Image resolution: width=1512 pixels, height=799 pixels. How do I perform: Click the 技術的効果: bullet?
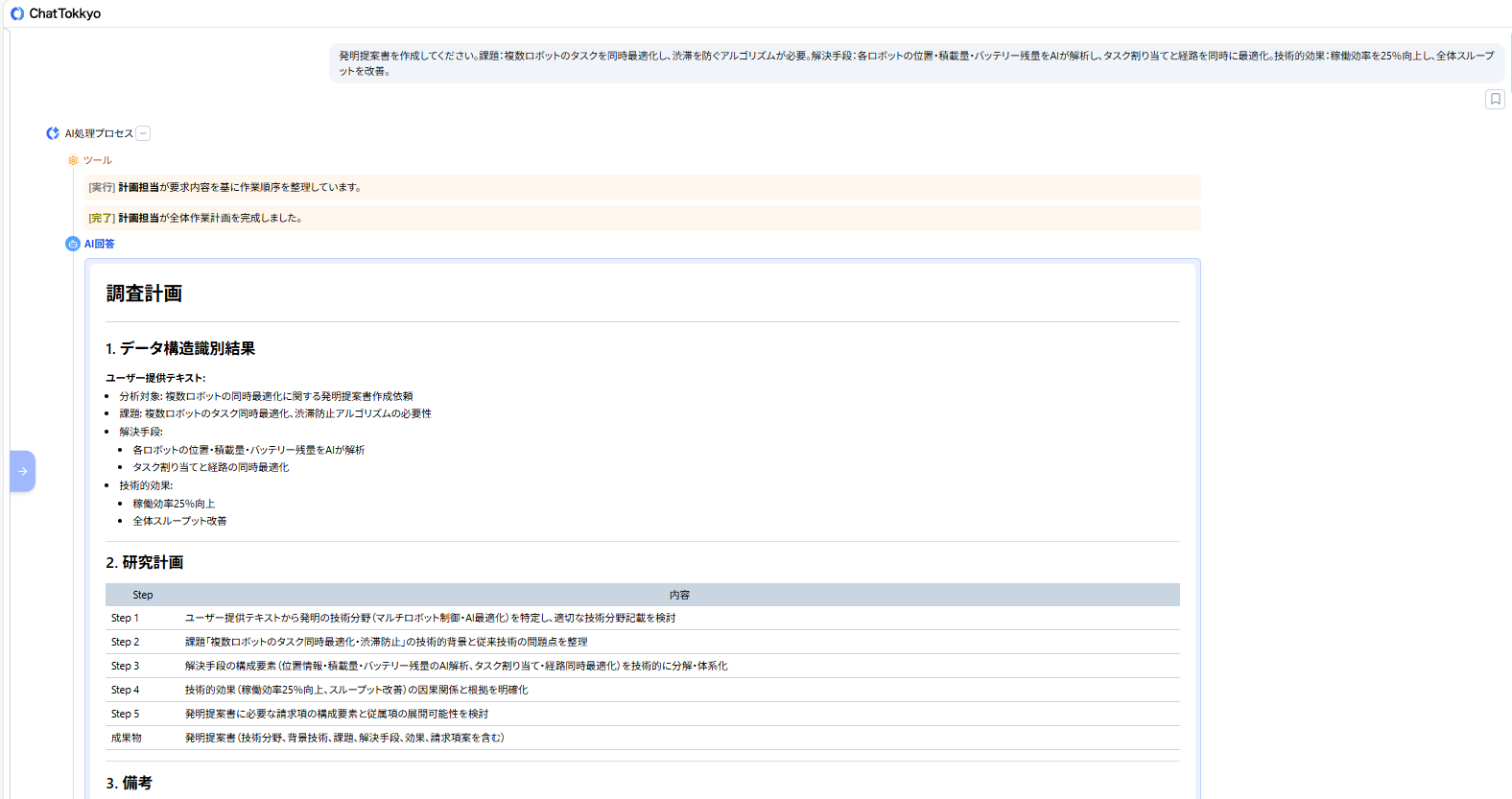click(x=146, y=485)
